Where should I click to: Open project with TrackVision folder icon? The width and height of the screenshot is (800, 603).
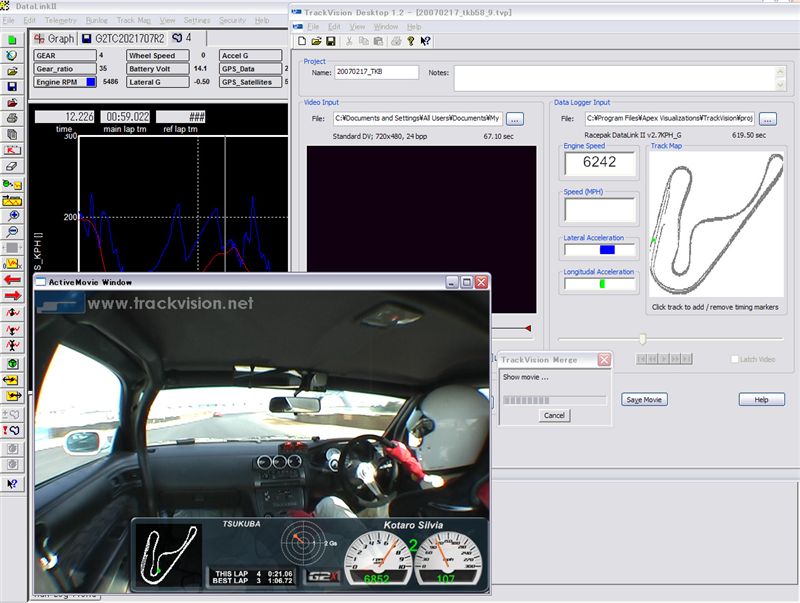pos(316,41)
